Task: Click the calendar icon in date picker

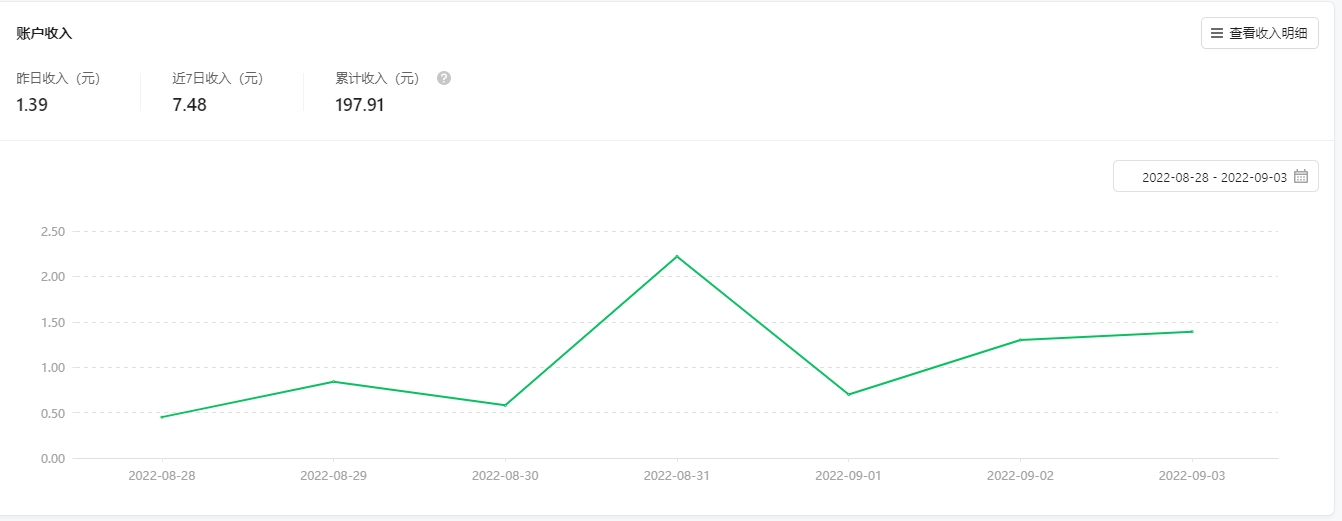Action: click(1301, 176)
